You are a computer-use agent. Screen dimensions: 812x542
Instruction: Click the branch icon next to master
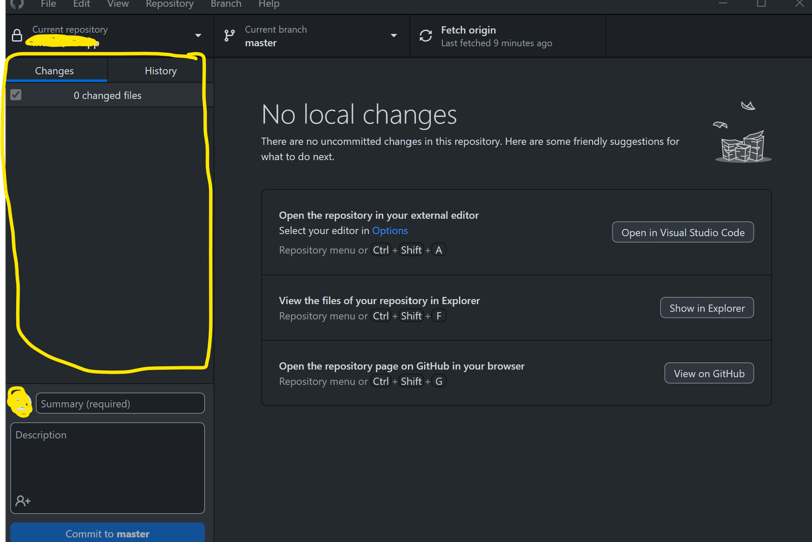click(229, 36)
